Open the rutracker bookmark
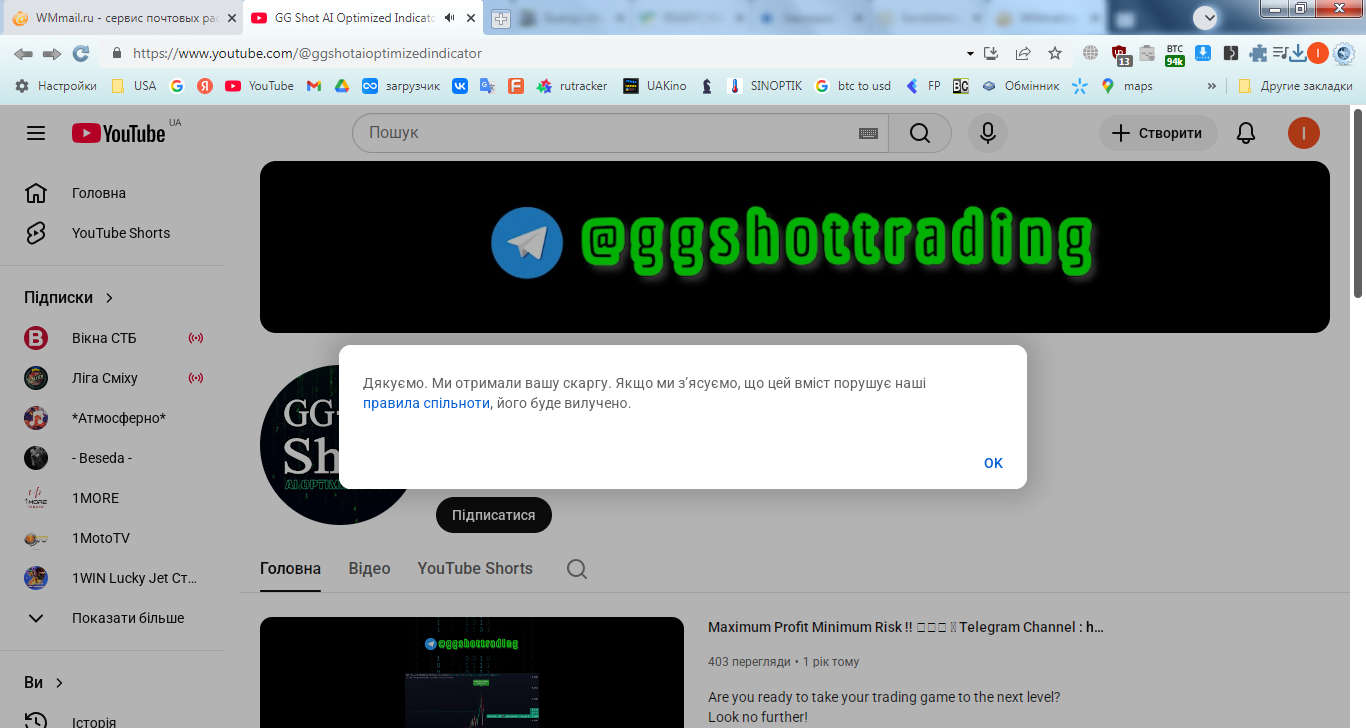The width and height of the screenshot is (1366, 728). [572, 86]
